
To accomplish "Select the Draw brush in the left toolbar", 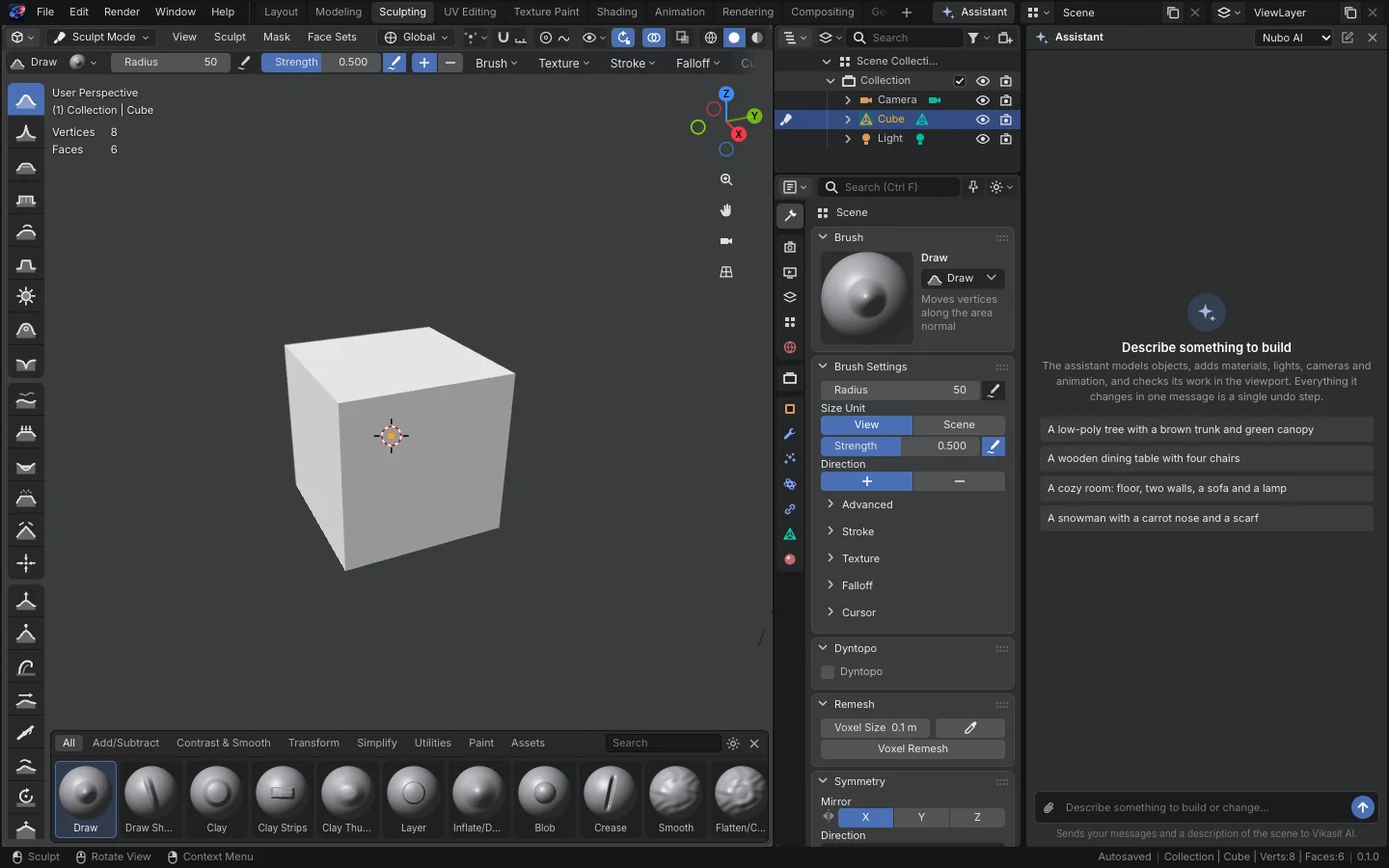I will pos(26,99).
